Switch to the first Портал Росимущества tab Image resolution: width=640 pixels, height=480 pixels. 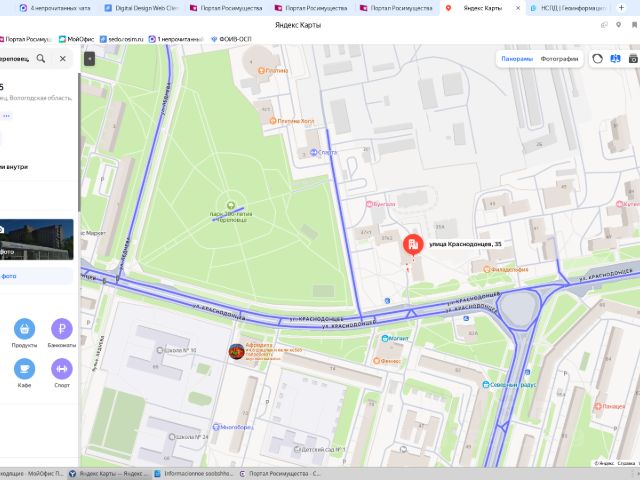point(227,8)
